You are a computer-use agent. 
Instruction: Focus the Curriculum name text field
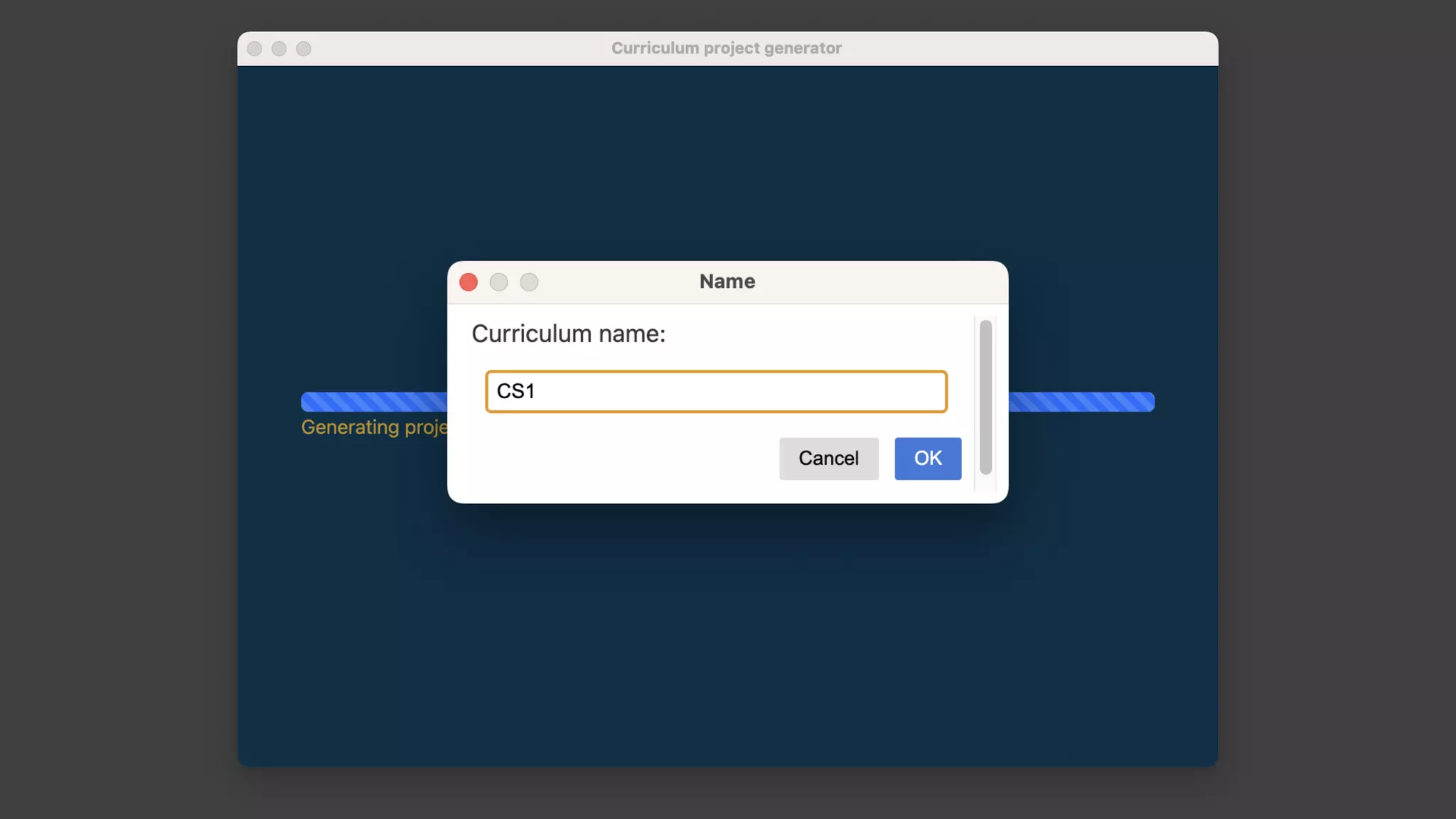[716, 392]
